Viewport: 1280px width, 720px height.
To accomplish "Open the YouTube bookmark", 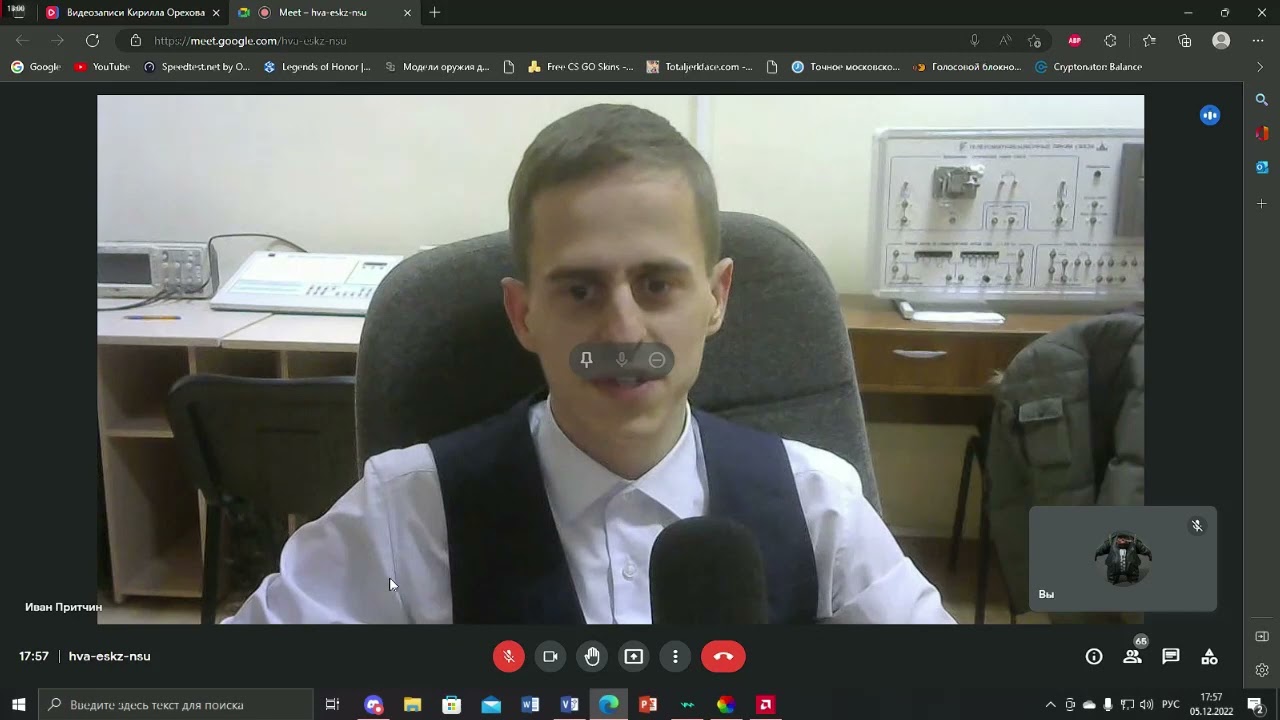I will 102,67.
